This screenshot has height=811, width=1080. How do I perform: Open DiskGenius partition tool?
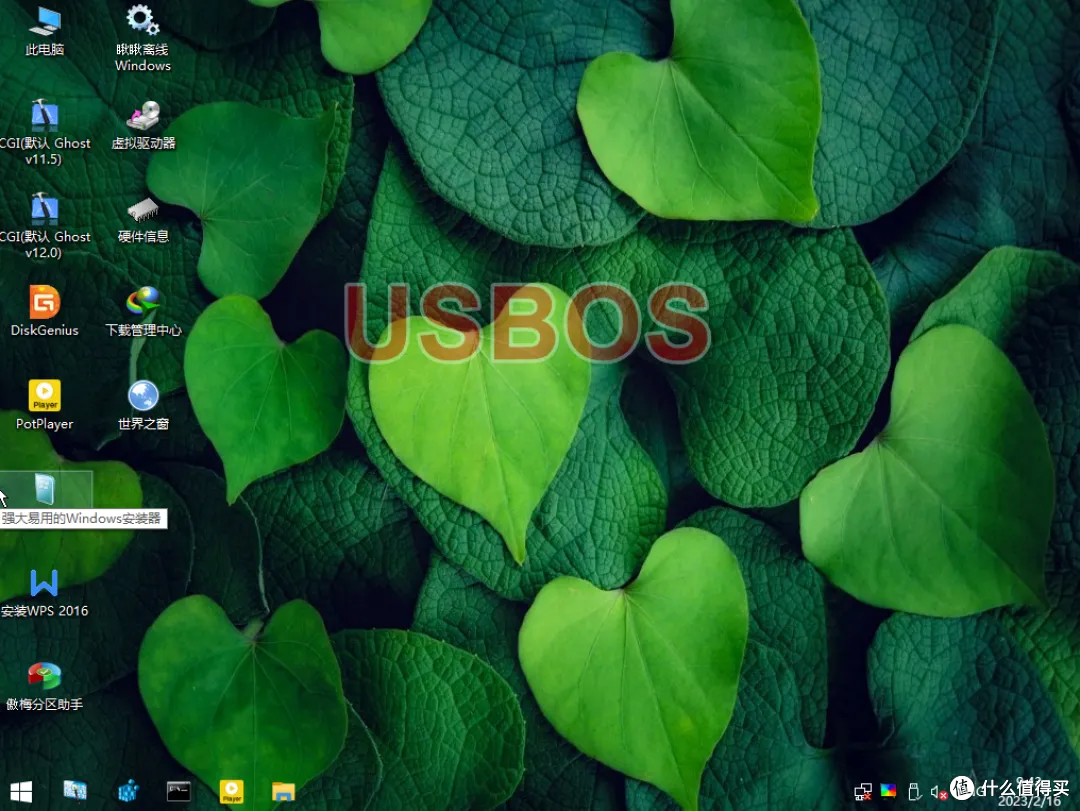44,305
